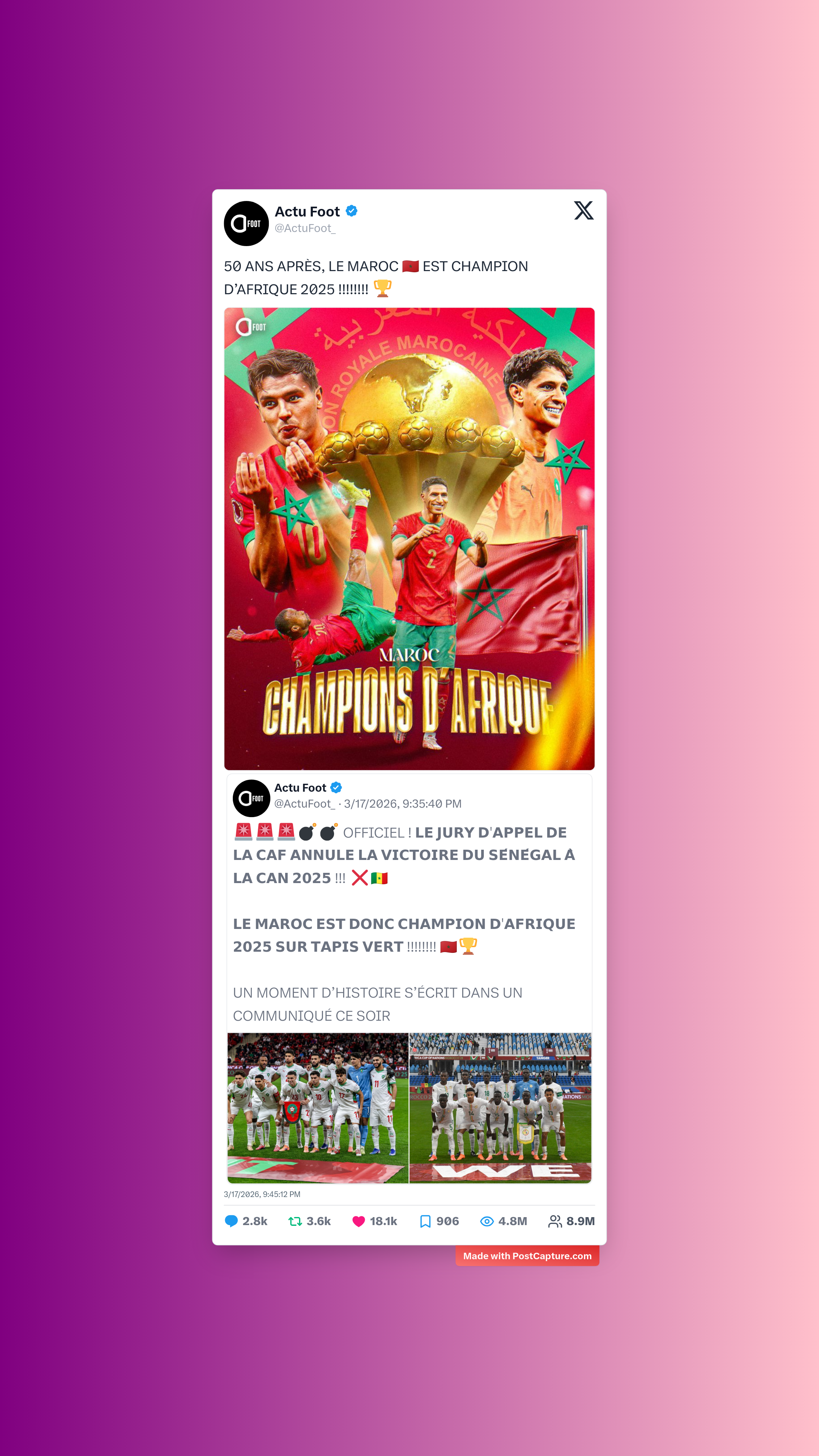Image resolution: width=819 pixels, height=1456 pixels.
Task: Click the X logo icon
Action: pos(584,210)
